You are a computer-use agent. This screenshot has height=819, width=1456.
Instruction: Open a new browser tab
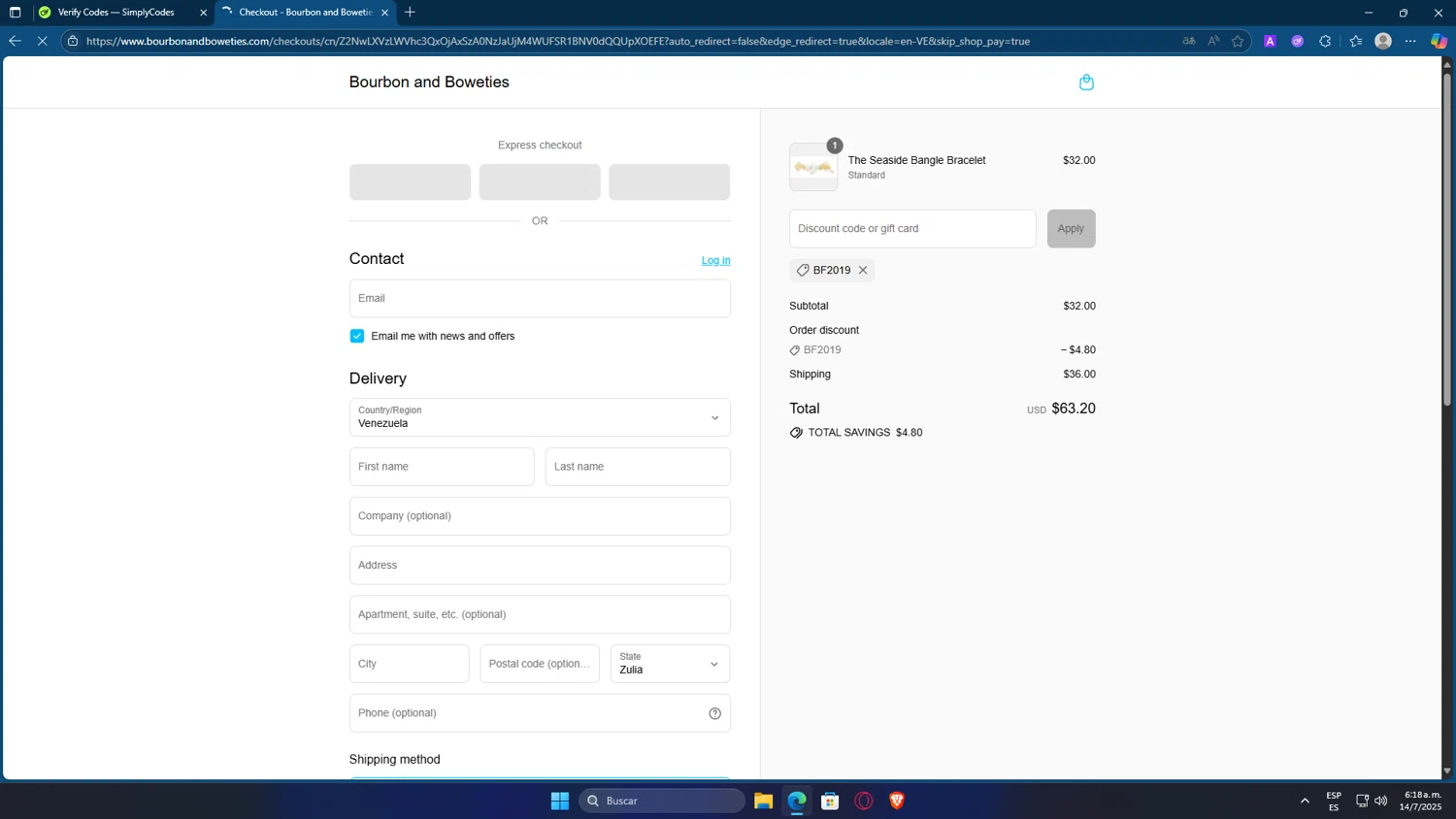point(410,13)
